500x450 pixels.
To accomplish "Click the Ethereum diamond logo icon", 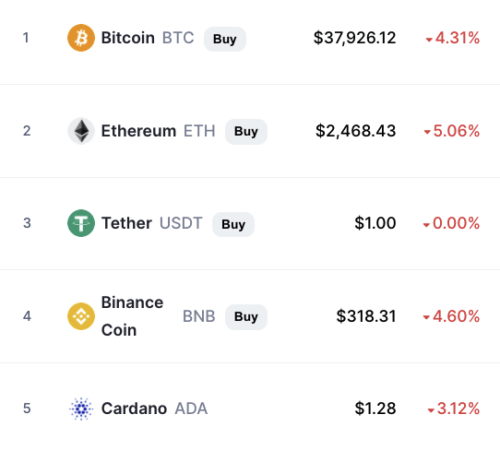I will 81,131.
